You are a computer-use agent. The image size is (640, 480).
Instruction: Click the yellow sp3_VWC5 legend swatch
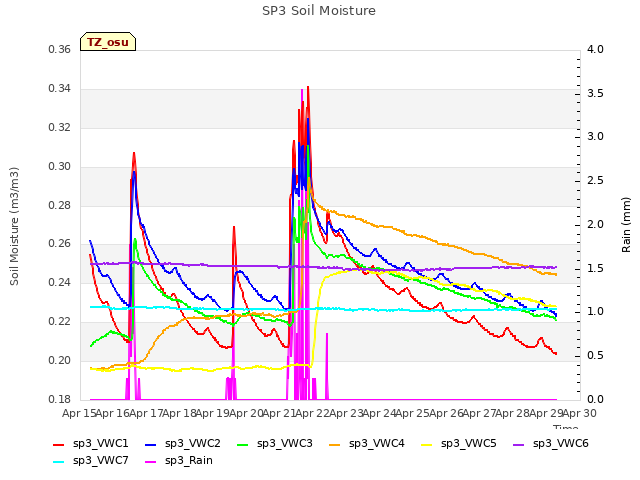click(427, 445)
